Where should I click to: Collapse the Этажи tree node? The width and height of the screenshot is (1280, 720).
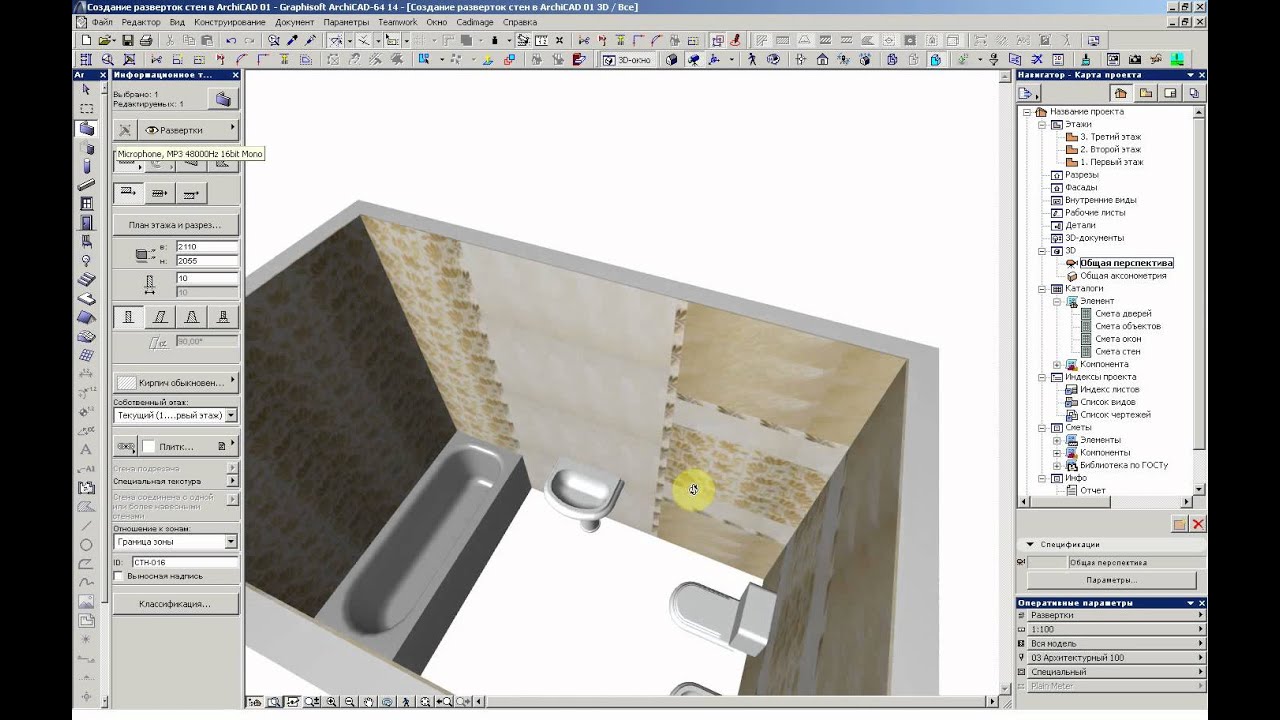[x=1041, y=124]
